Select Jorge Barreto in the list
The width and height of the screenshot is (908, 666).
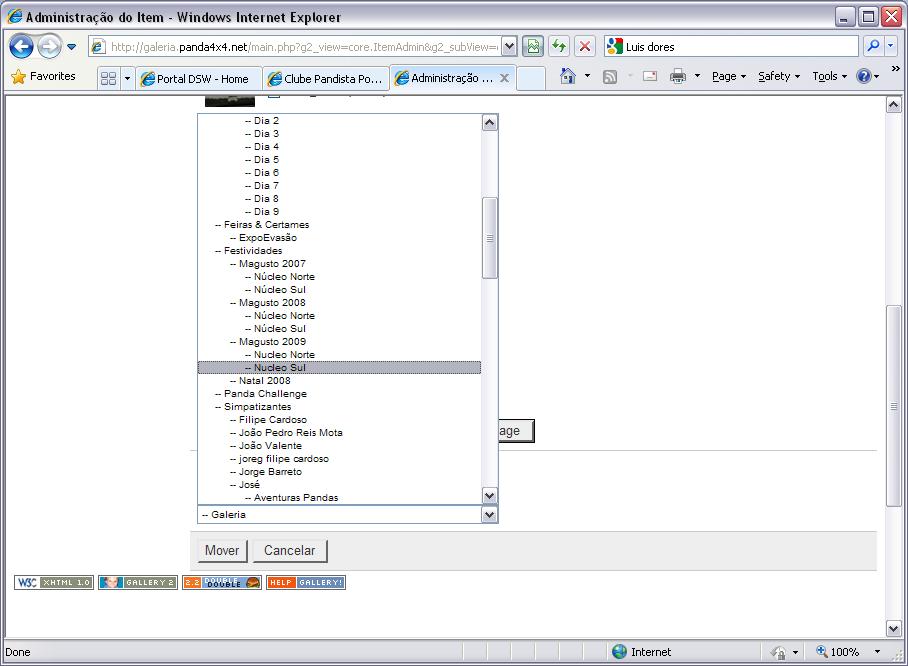339,471
